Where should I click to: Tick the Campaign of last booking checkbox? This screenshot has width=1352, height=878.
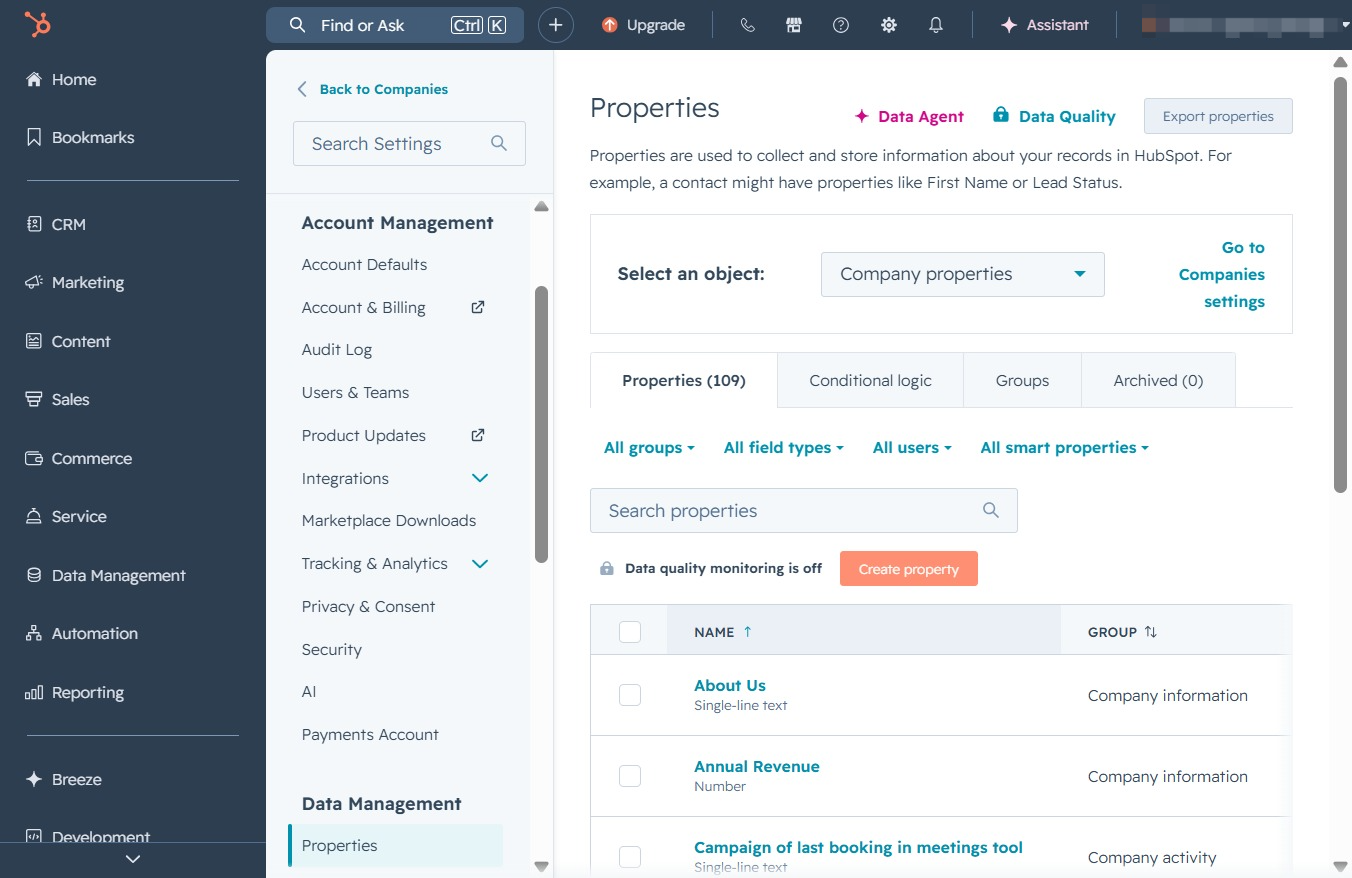[630, 857]
